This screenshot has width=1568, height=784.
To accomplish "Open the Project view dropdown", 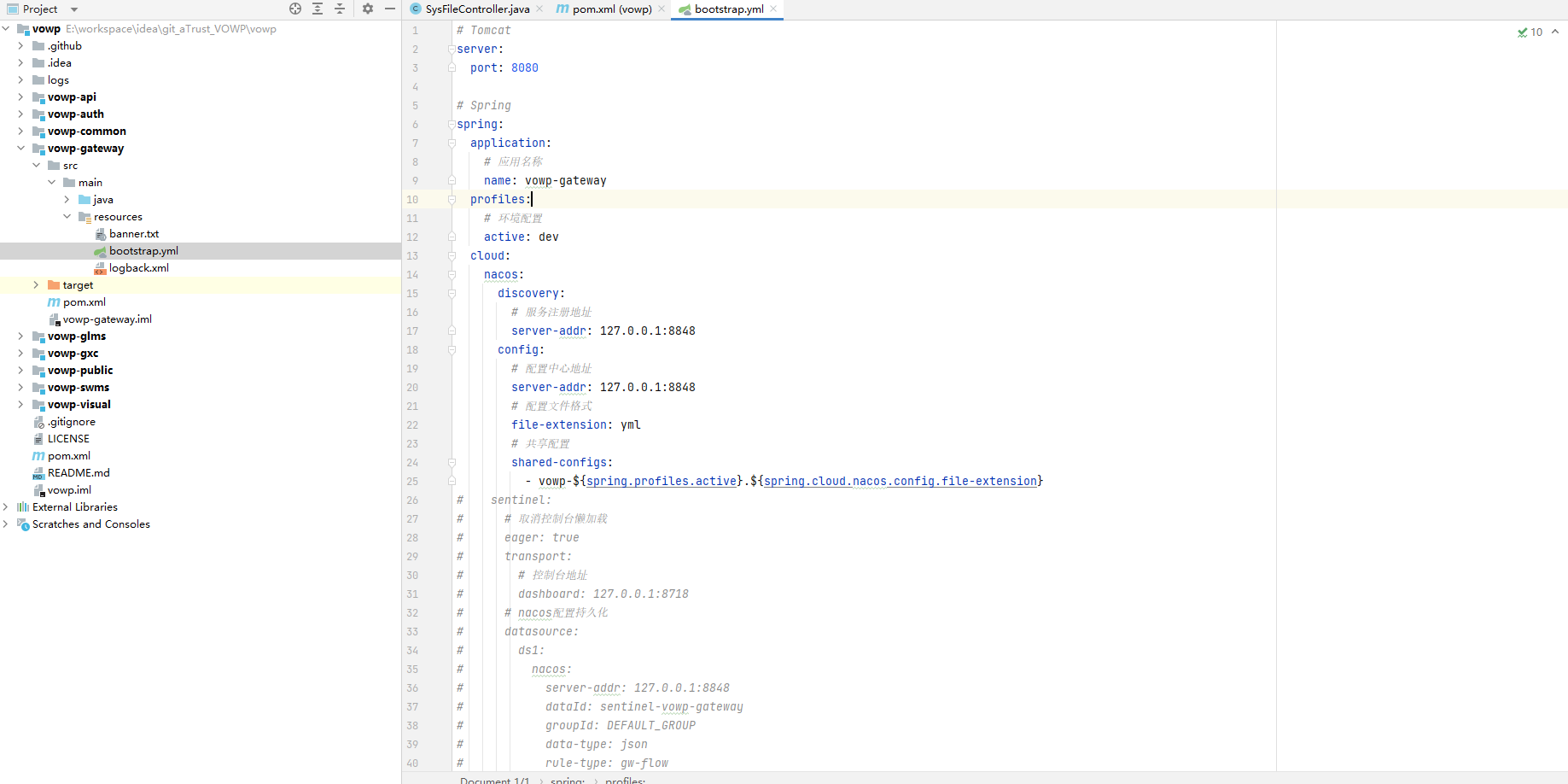I will pos(74,9).
